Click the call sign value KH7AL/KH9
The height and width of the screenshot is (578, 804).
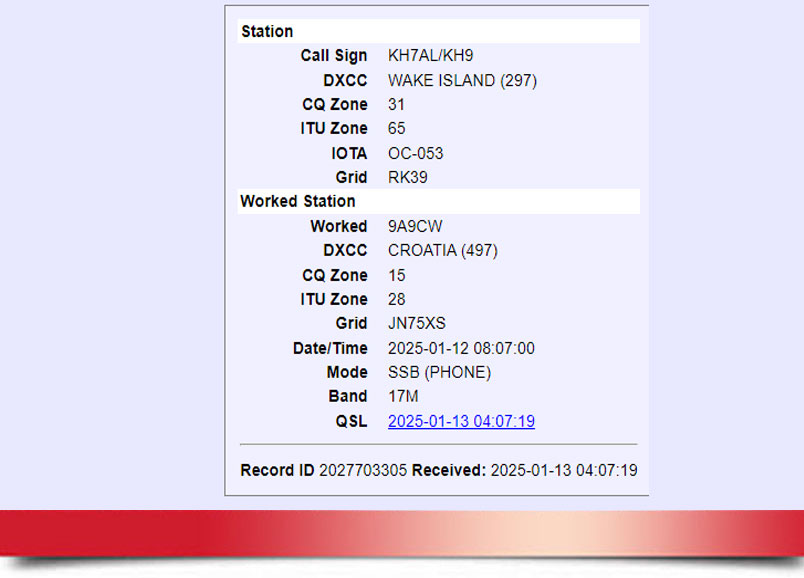(430, 56)
